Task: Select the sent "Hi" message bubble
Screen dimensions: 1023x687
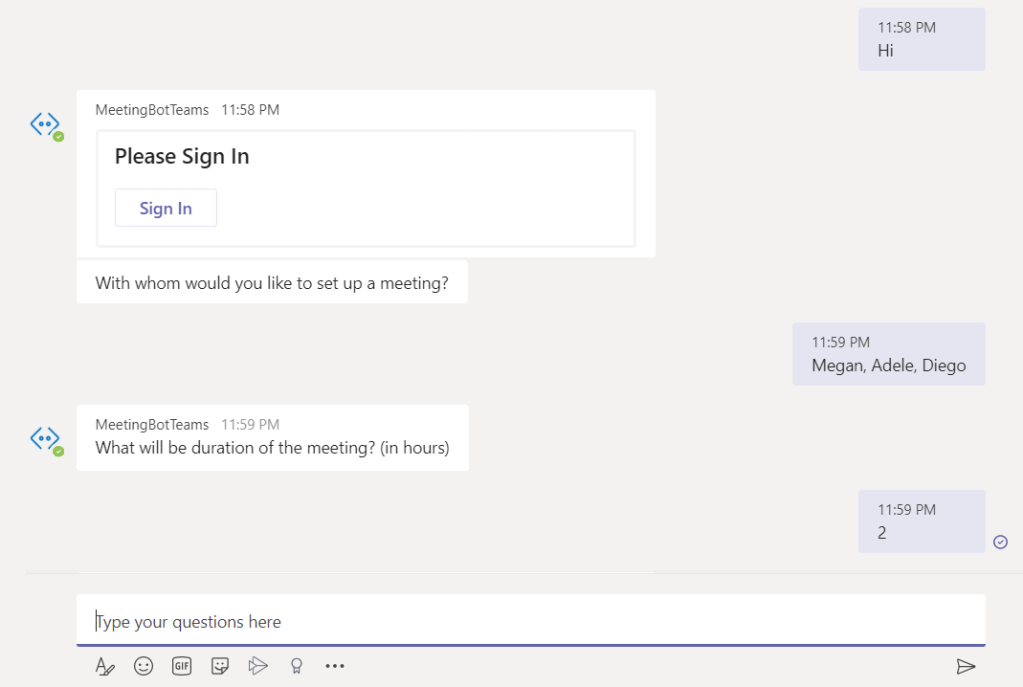Action: 921,39
